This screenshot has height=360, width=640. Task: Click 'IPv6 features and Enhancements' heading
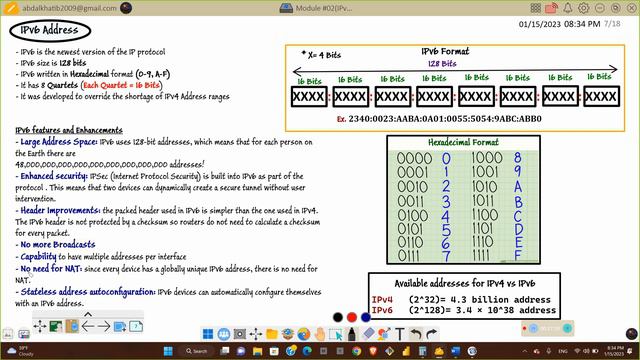[x=69, y=130]
